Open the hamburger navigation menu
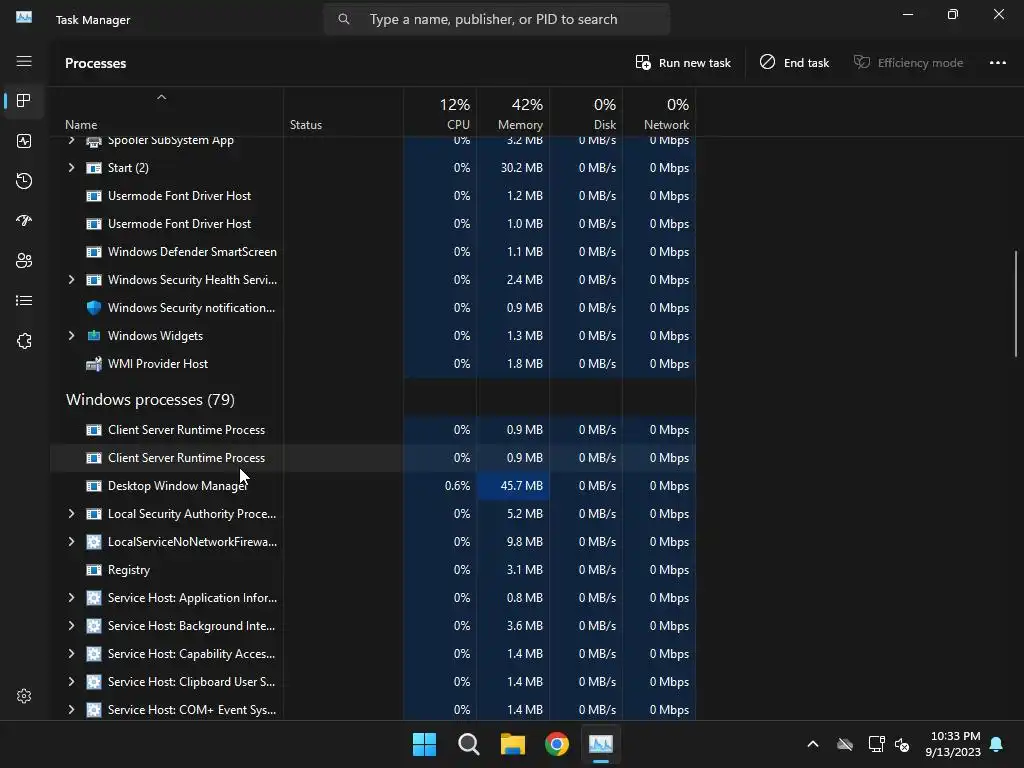Image resolution: width=1024 pixels, height=768 pixels. [x=24, y=61]
